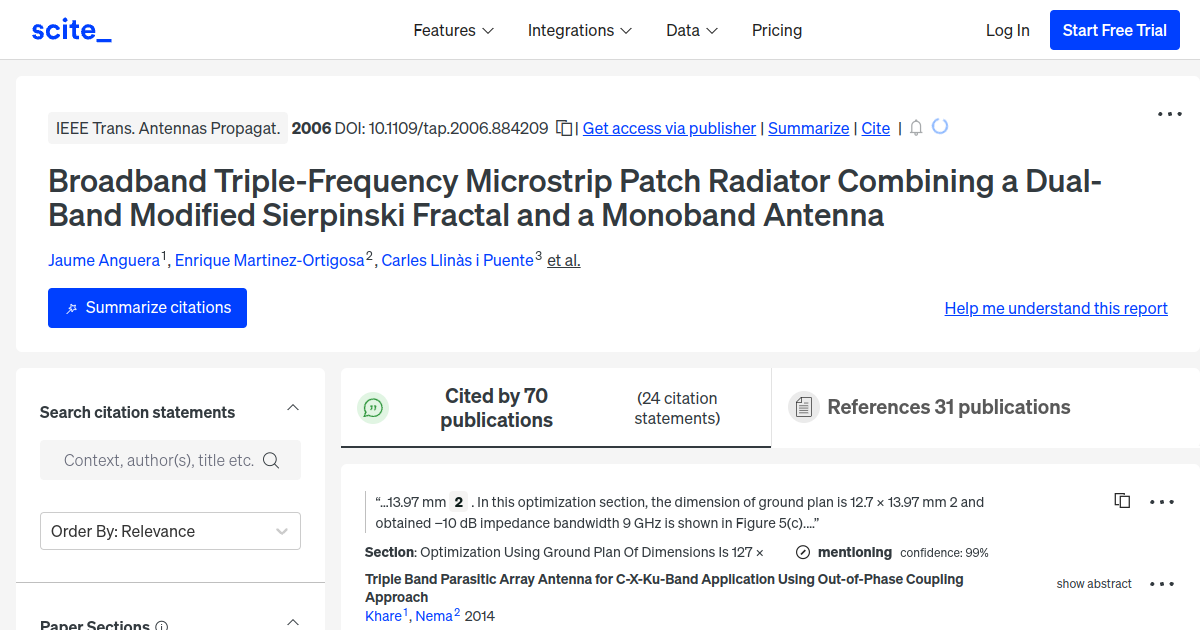Image resolution: width=1200 pixels, height=630 pixels.
Task: Click the search magnifier icon in citation search
Action: (271, 460)
